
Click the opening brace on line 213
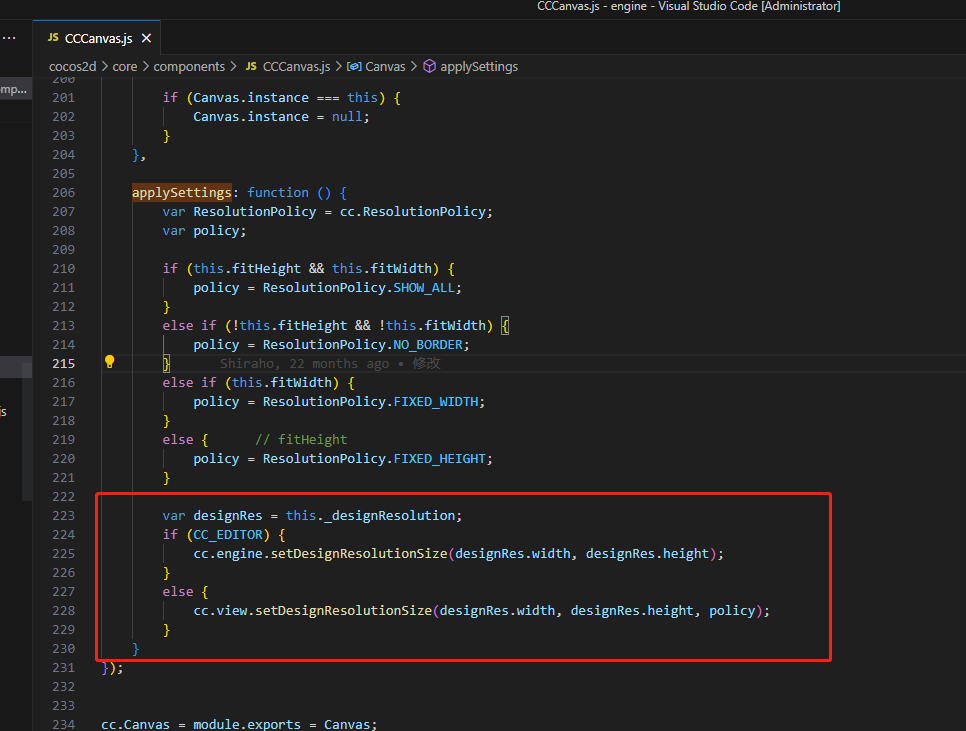point(505,326)
